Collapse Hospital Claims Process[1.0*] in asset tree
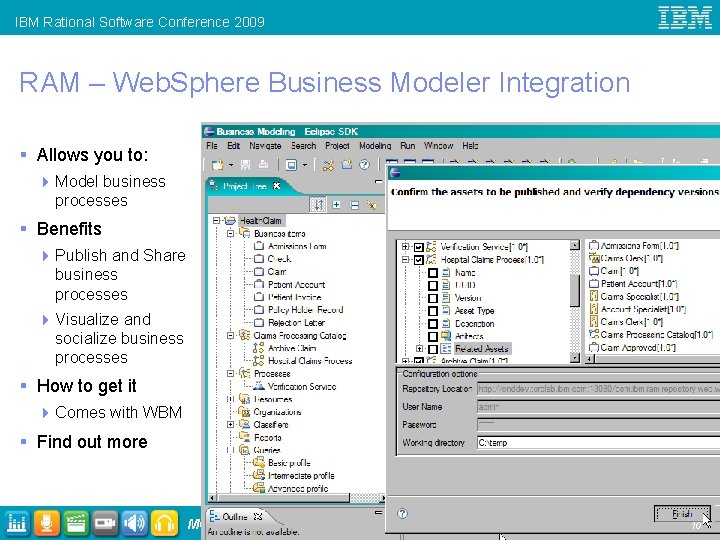The height and width of the screenshot is (540, 720). [x=405, y=260]
